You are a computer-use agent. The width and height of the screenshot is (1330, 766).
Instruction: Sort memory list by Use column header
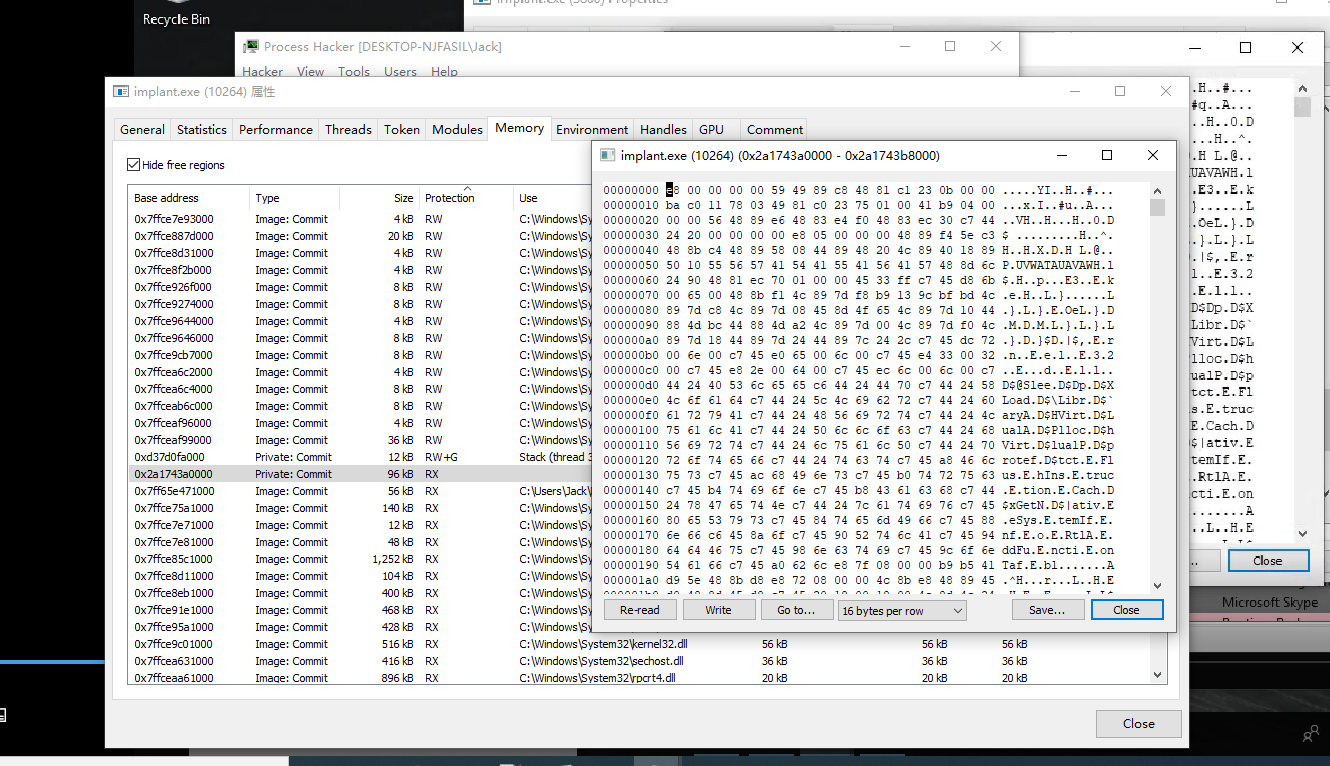tap(553, 198)
